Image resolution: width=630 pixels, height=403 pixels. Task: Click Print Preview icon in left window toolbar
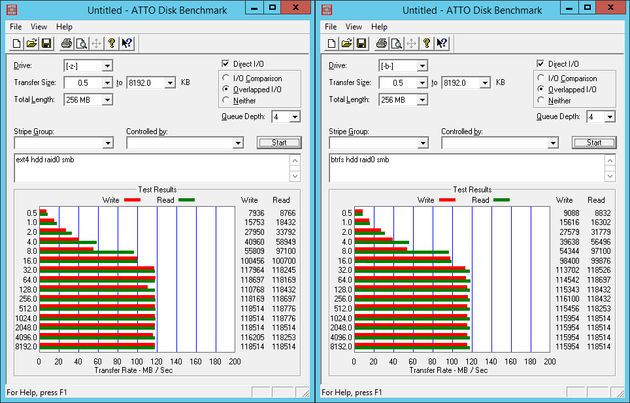(82, 43)
